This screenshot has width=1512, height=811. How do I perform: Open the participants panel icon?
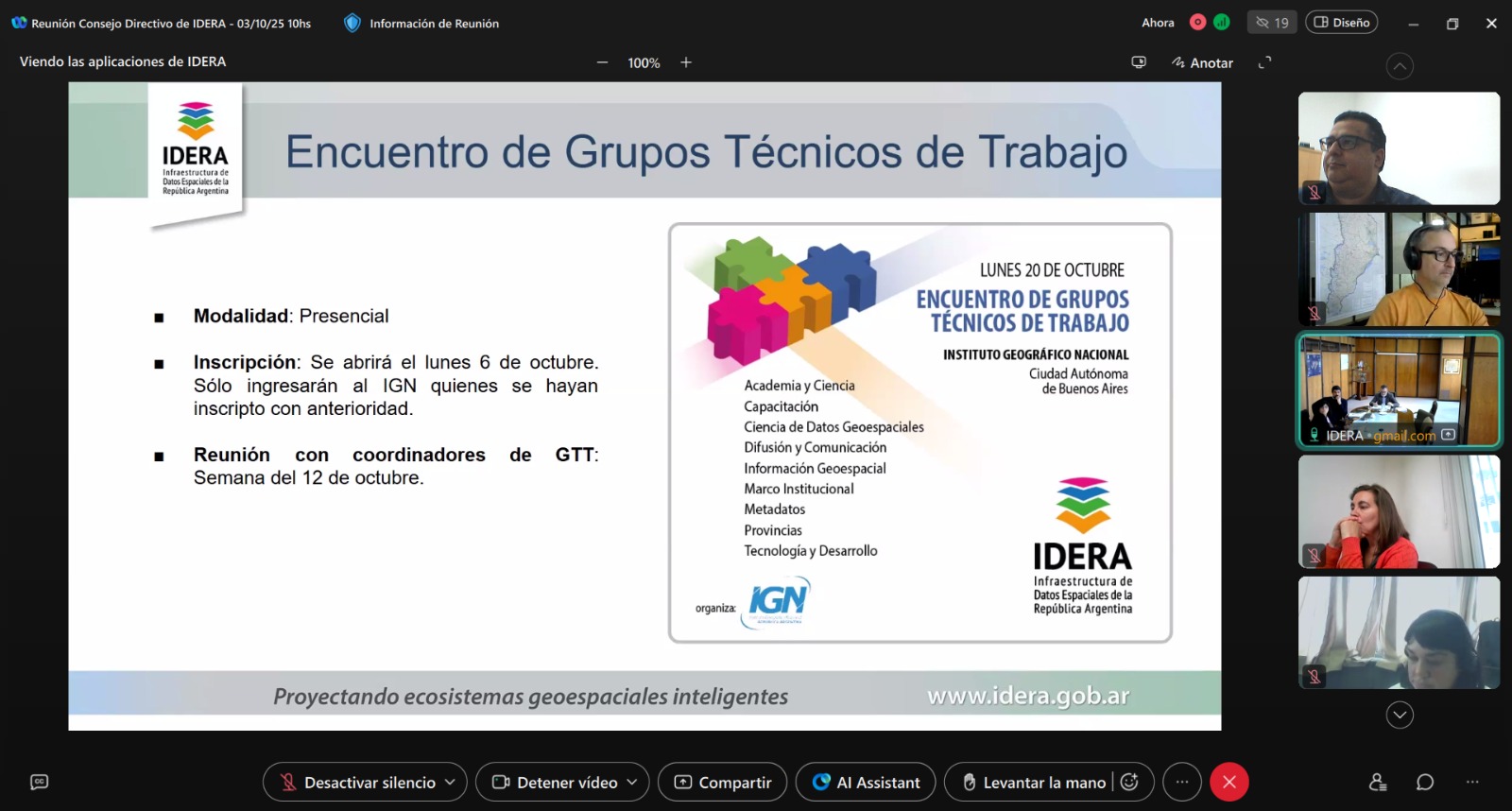pos(1378,782)
